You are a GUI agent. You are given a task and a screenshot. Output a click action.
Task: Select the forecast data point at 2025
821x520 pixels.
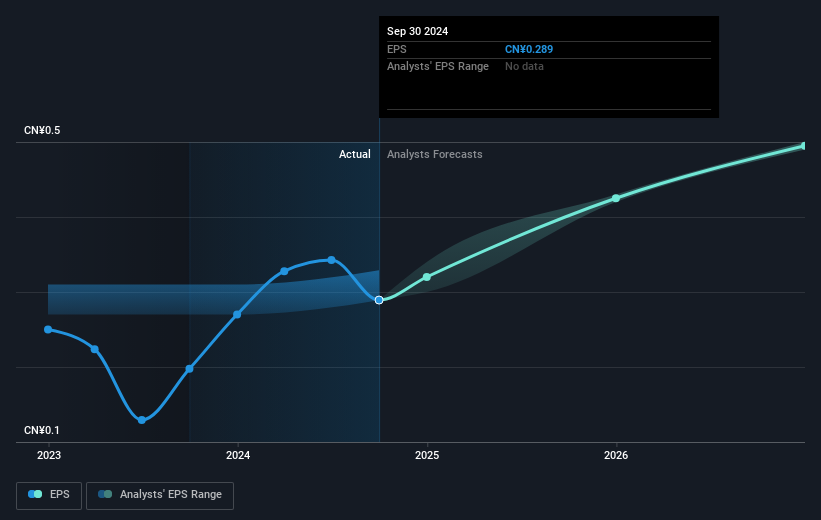point(427,277)
